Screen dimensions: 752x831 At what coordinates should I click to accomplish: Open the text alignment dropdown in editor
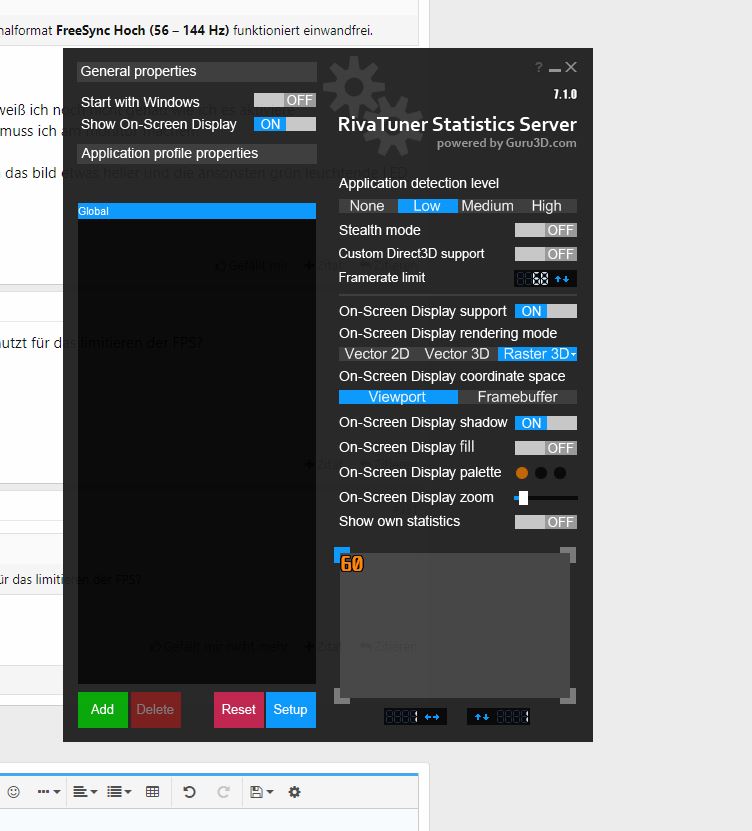85,792
